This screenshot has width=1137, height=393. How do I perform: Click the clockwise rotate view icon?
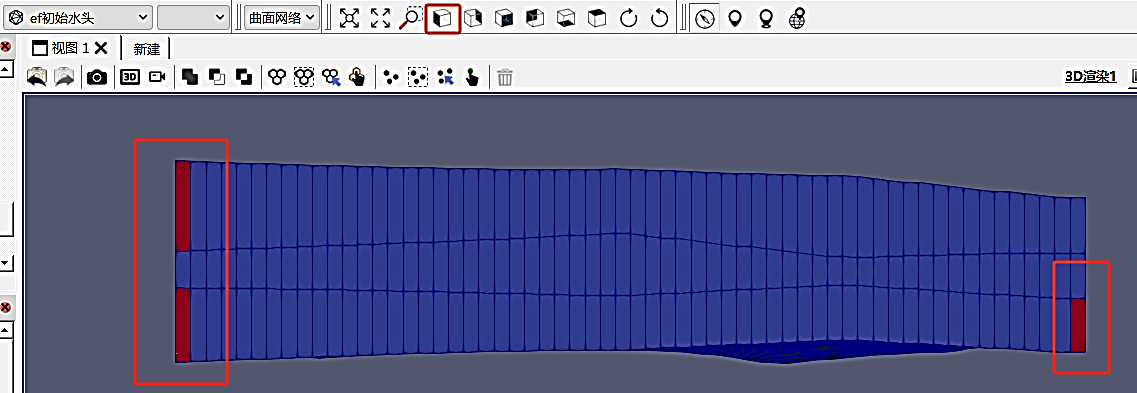coord(628,18)
